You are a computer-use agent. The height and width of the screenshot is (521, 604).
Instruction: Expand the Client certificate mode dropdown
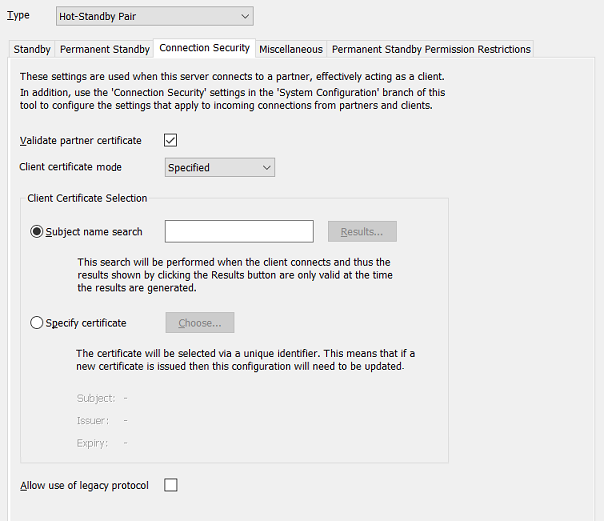coord(219,168)
